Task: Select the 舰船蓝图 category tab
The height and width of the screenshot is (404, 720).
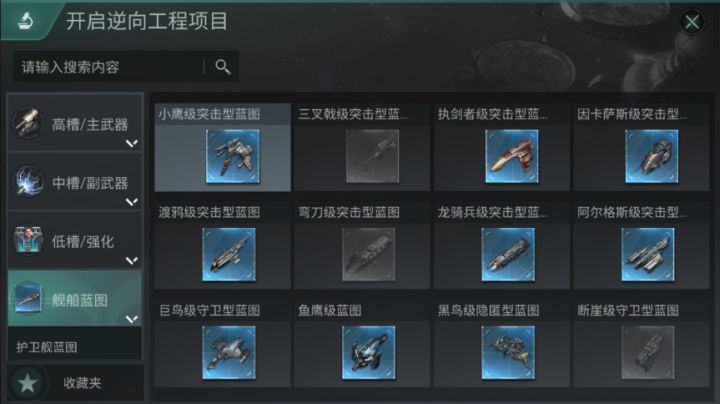Action: coord(75,298)
